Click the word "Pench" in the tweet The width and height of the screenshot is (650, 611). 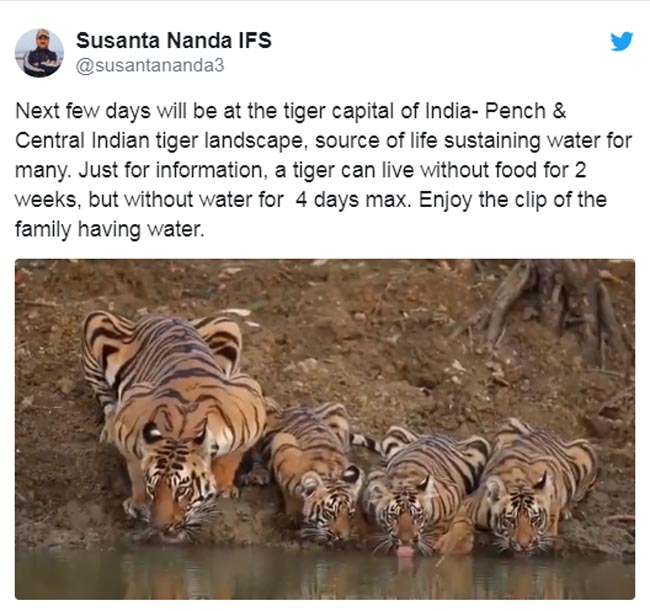pyautogui.click(x=515, y=111)
